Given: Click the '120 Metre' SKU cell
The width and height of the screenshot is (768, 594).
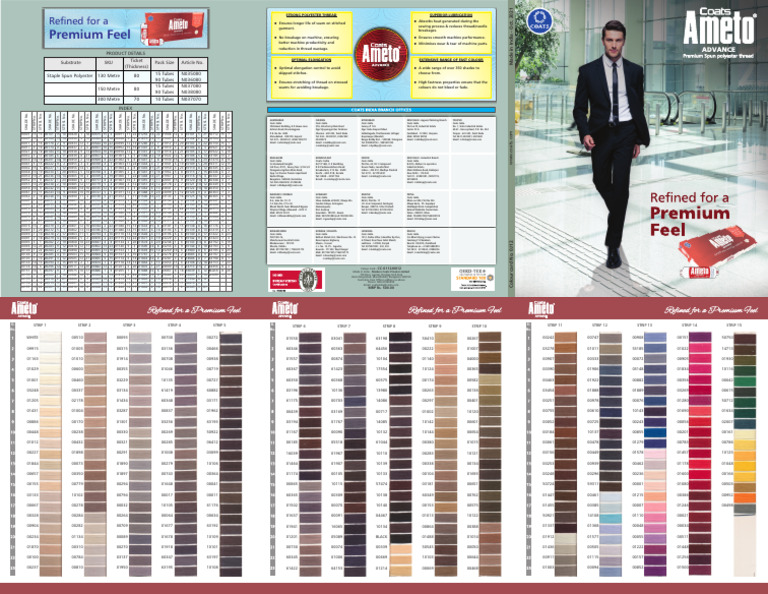Looking at the screenshot, I should tap(108, 76).
